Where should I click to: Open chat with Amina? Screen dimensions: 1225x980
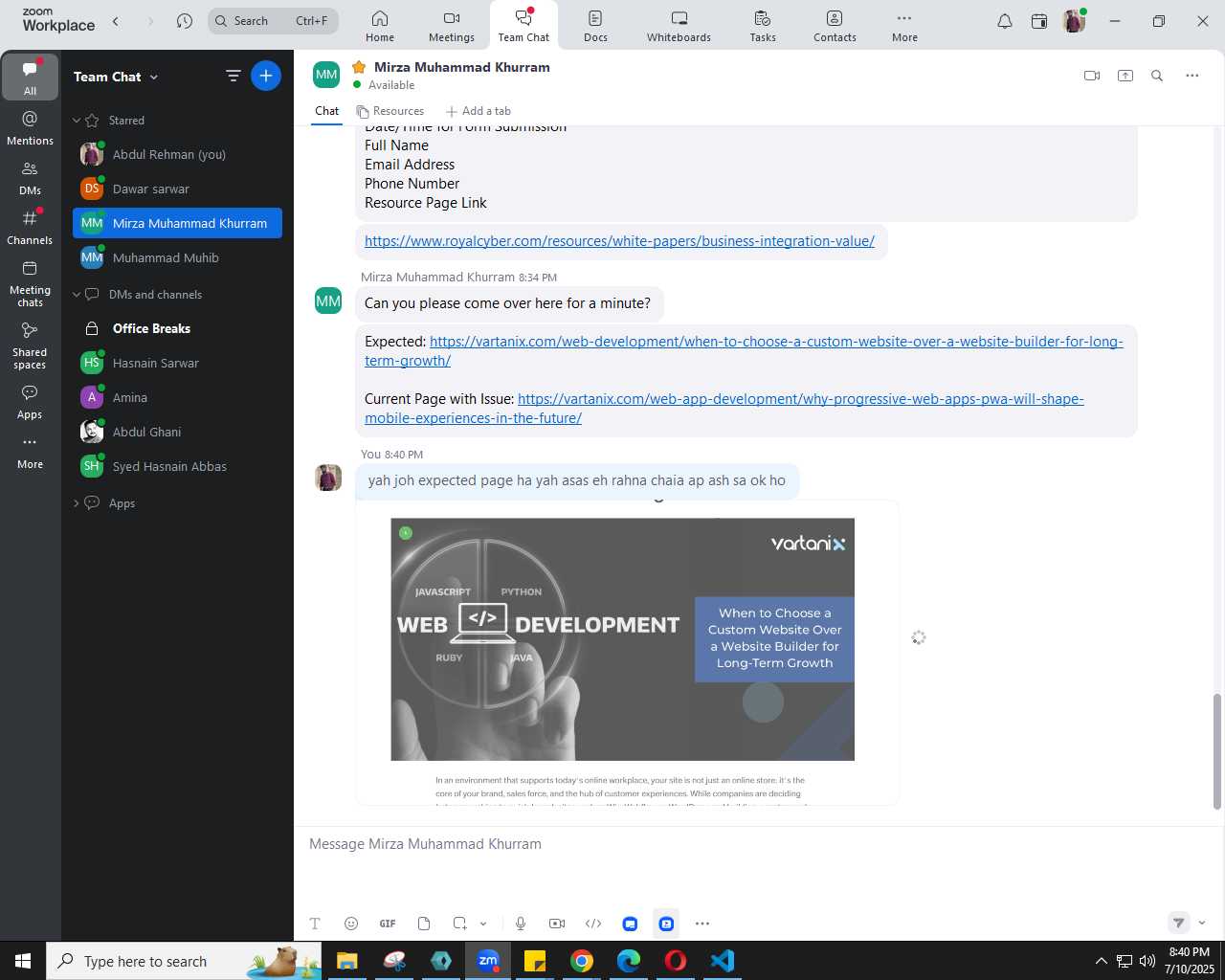pyautogui.click(x=177, y=397)
